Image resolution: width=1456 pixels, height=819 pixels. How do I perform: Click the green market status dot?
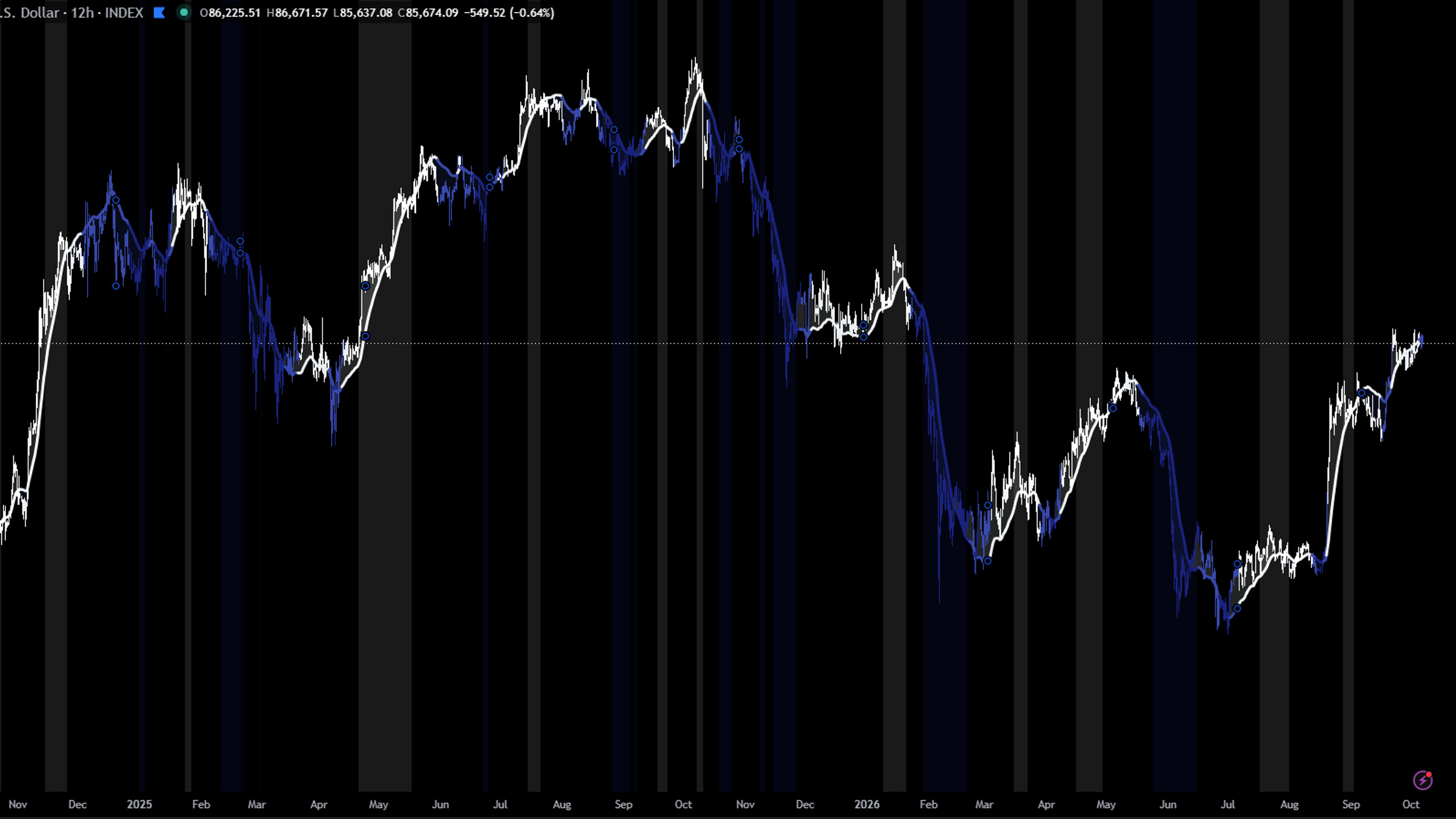[184, 13]
